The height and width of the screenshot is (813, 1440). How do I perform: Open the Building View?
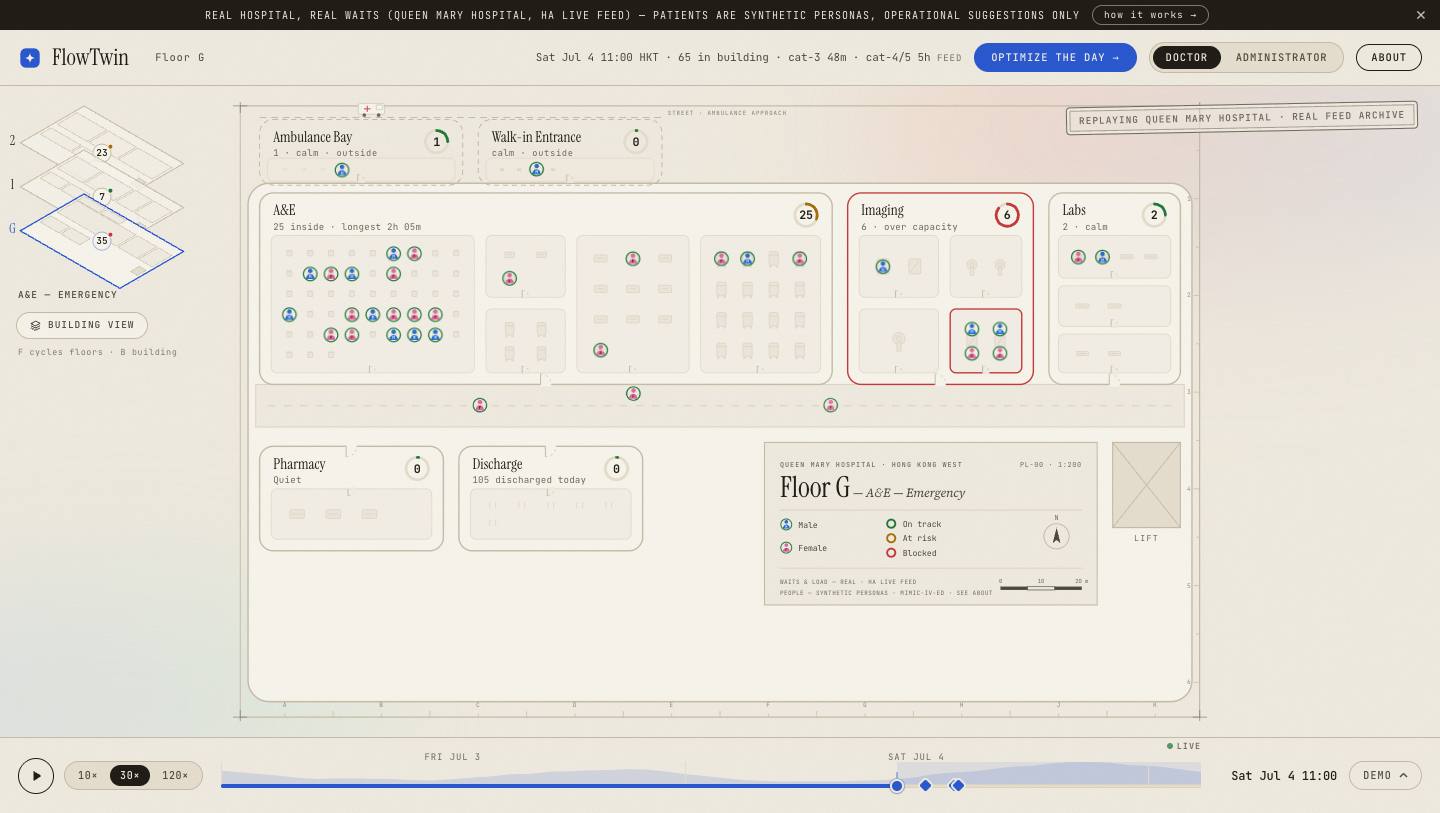[82, 325]
